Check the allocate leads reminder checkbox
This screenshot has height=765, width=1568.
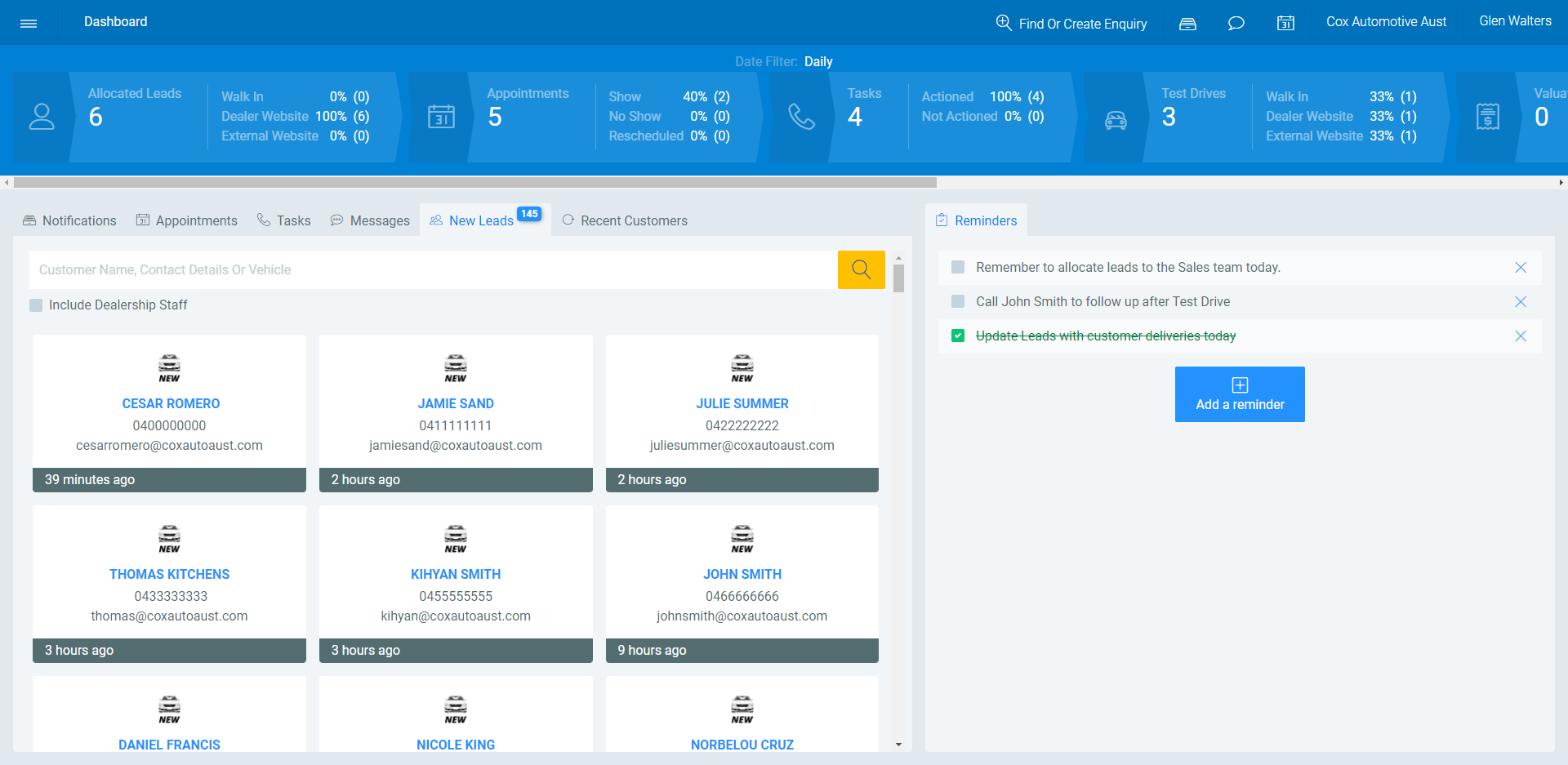pyautogui.click(x=958, y=267)
